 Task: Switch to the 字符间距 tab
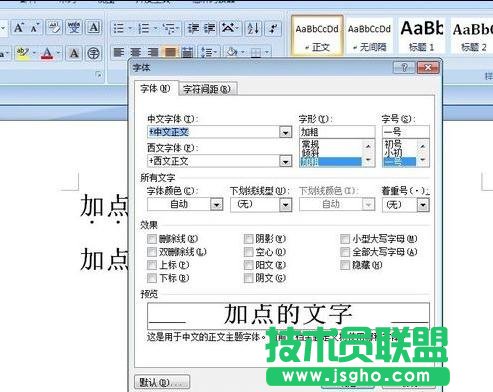point(207,89)
